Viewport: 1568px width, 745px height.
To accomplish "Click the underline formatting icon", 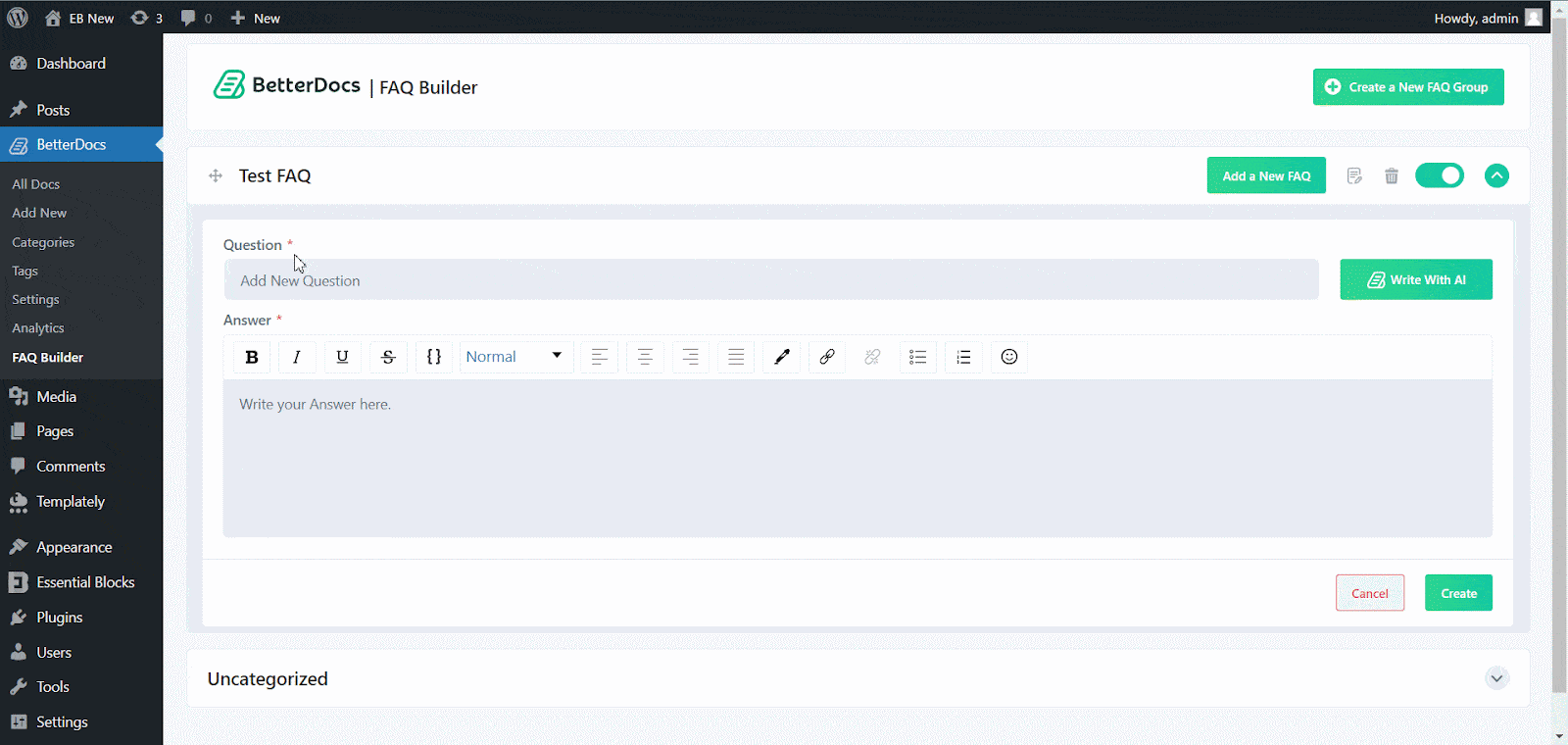I will (342, 357).
